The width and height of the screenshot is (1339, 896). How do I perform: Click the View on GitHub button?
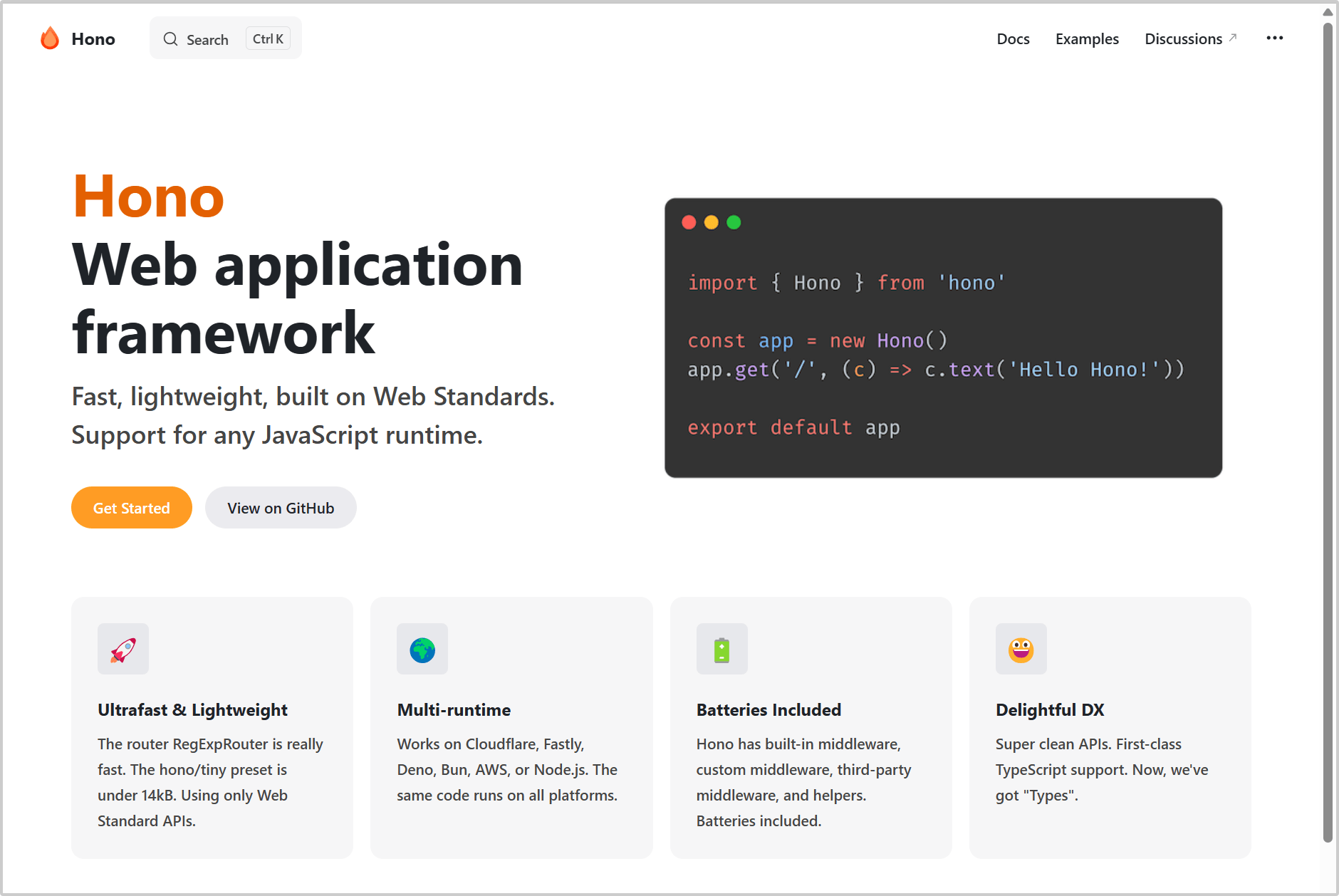[281, 508]
